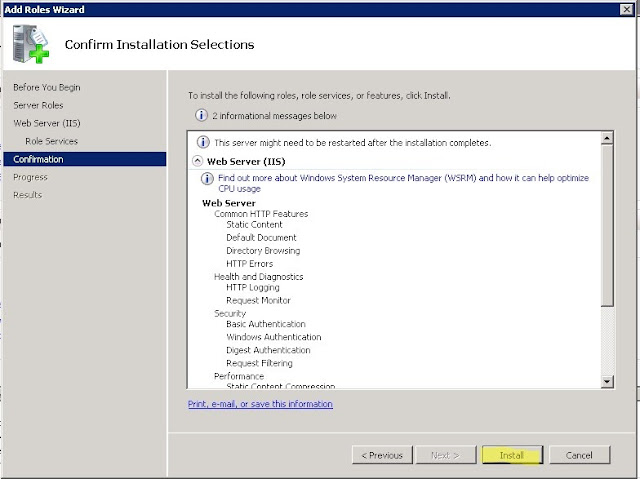The image size is (640, 479).
Task: Click 'HTTP Logging' entry
Action: click(253, 288)
